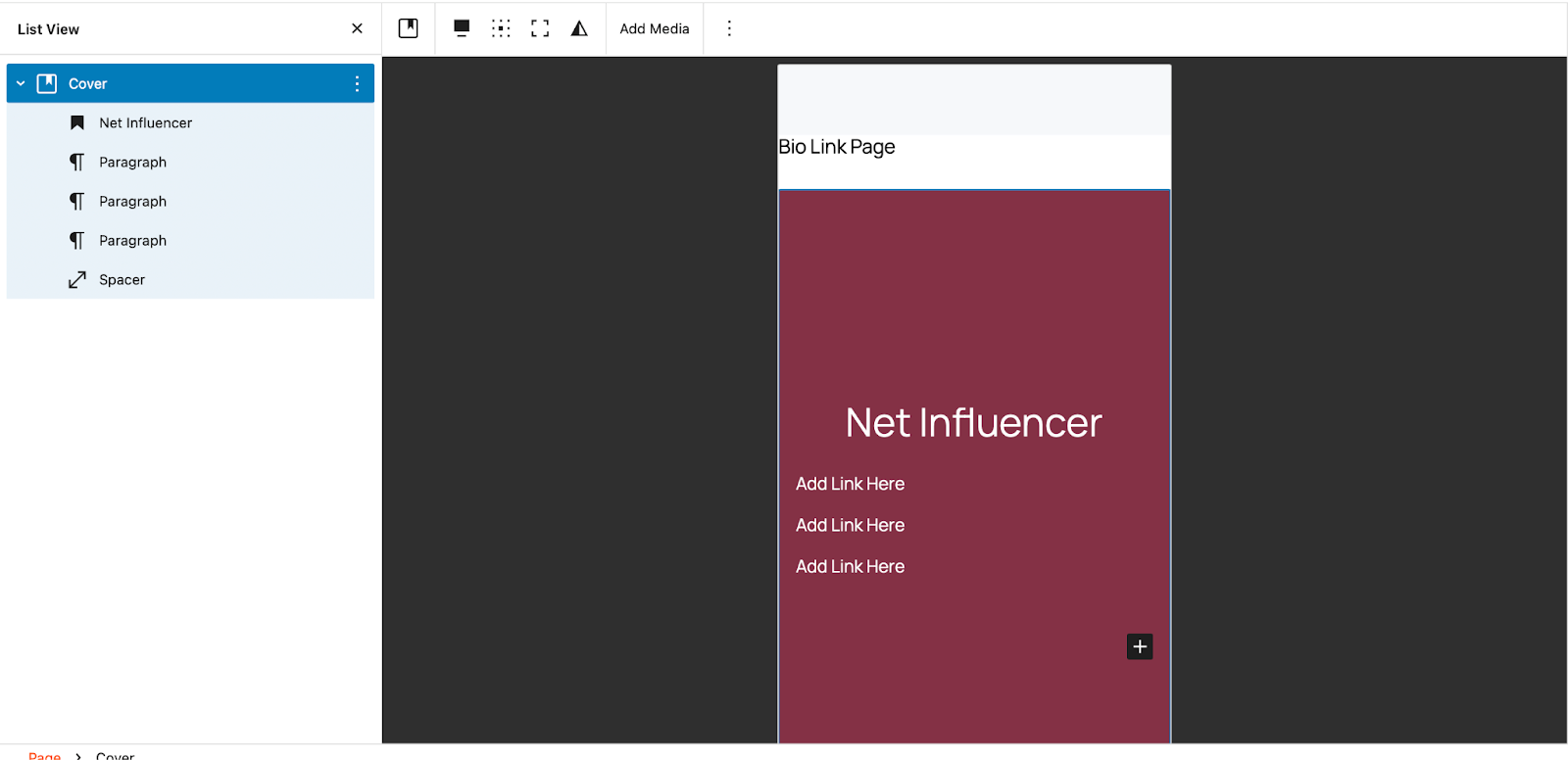This screenshot has width=1568, height=760.
Task: Select the Net Influencer row bookmark icon
Action: (x=77, y=122)
